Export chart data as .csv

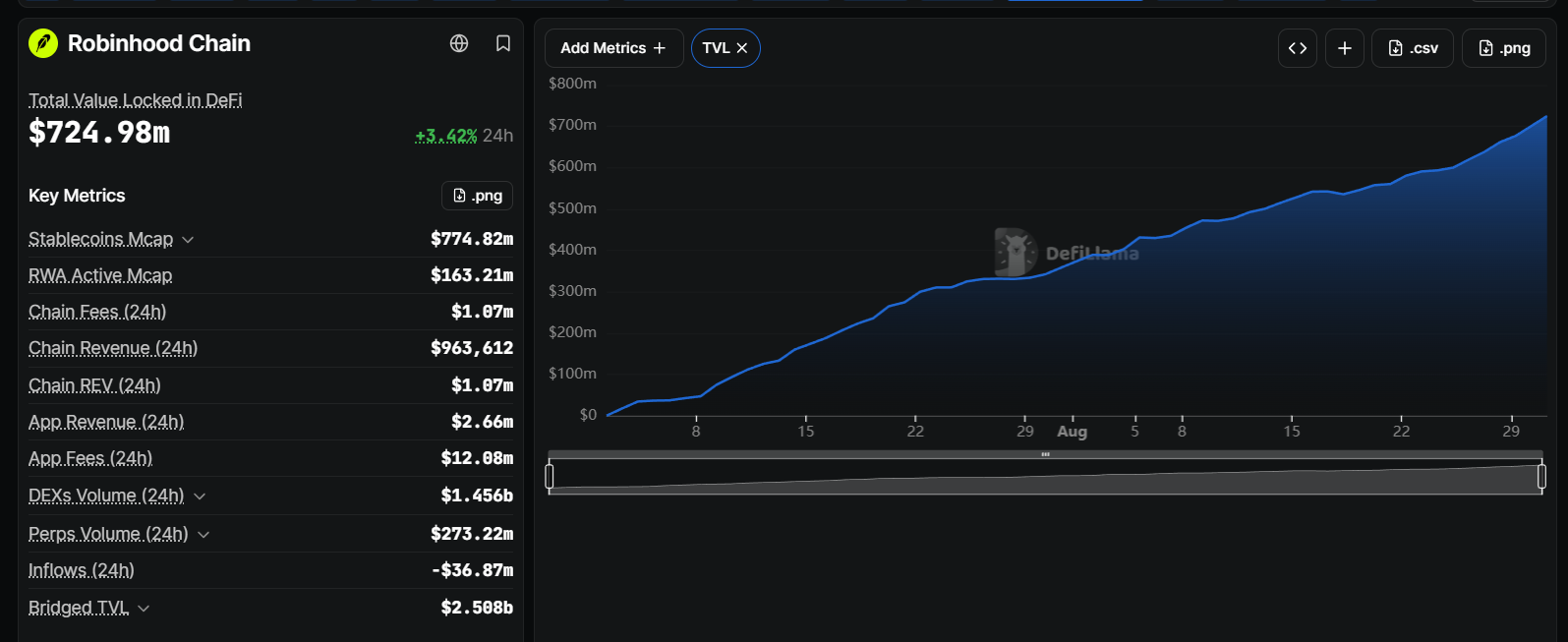point(1413,48)
